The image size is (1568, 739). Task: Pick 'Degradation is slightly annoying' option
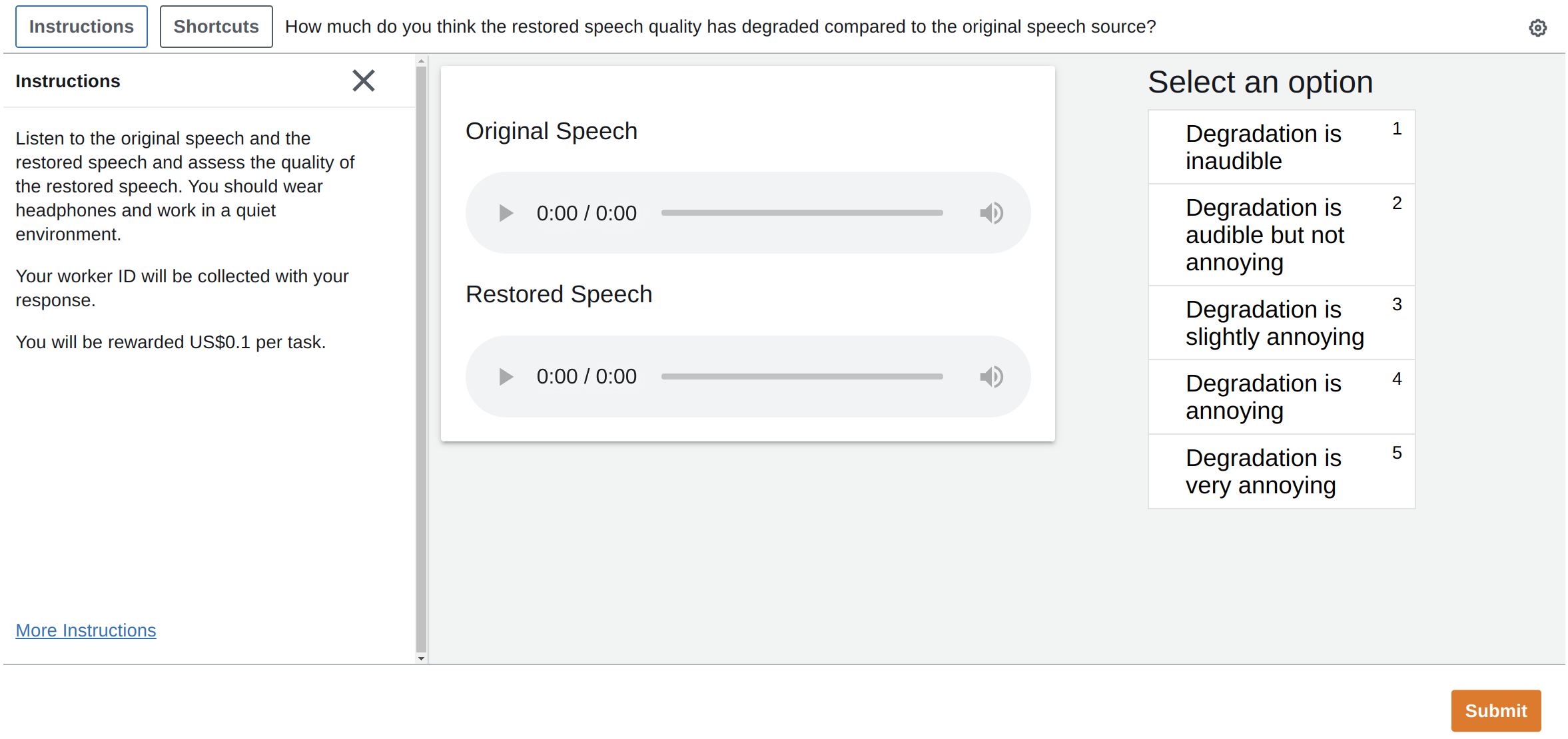coord(1282,323)
